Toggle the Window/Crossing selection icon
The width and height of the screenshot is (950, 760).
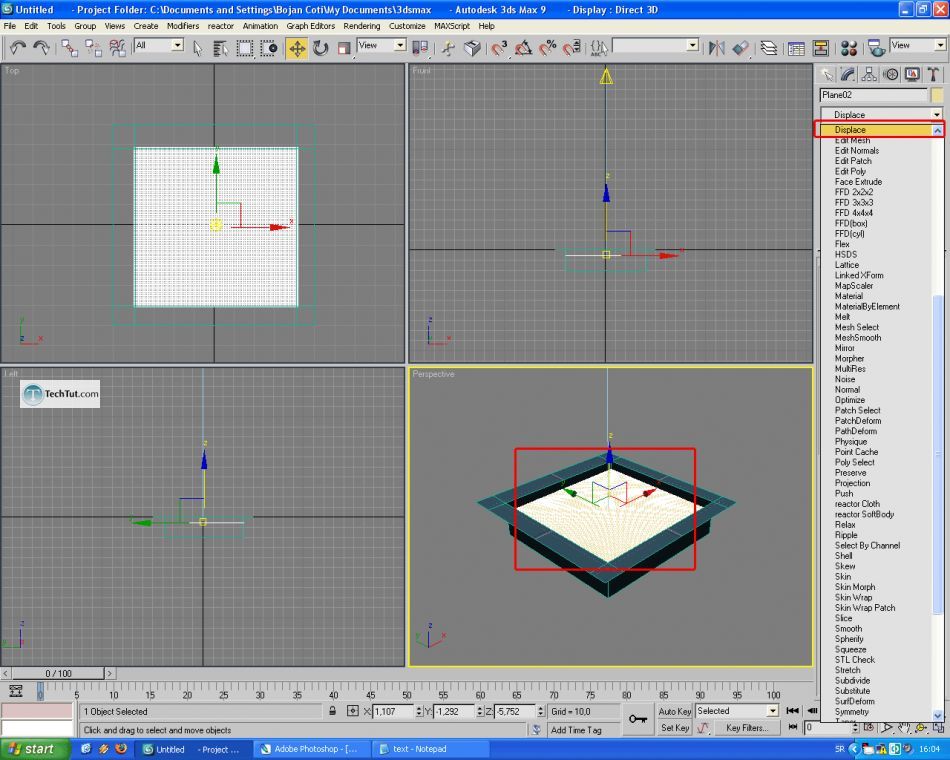pos(268,48)
